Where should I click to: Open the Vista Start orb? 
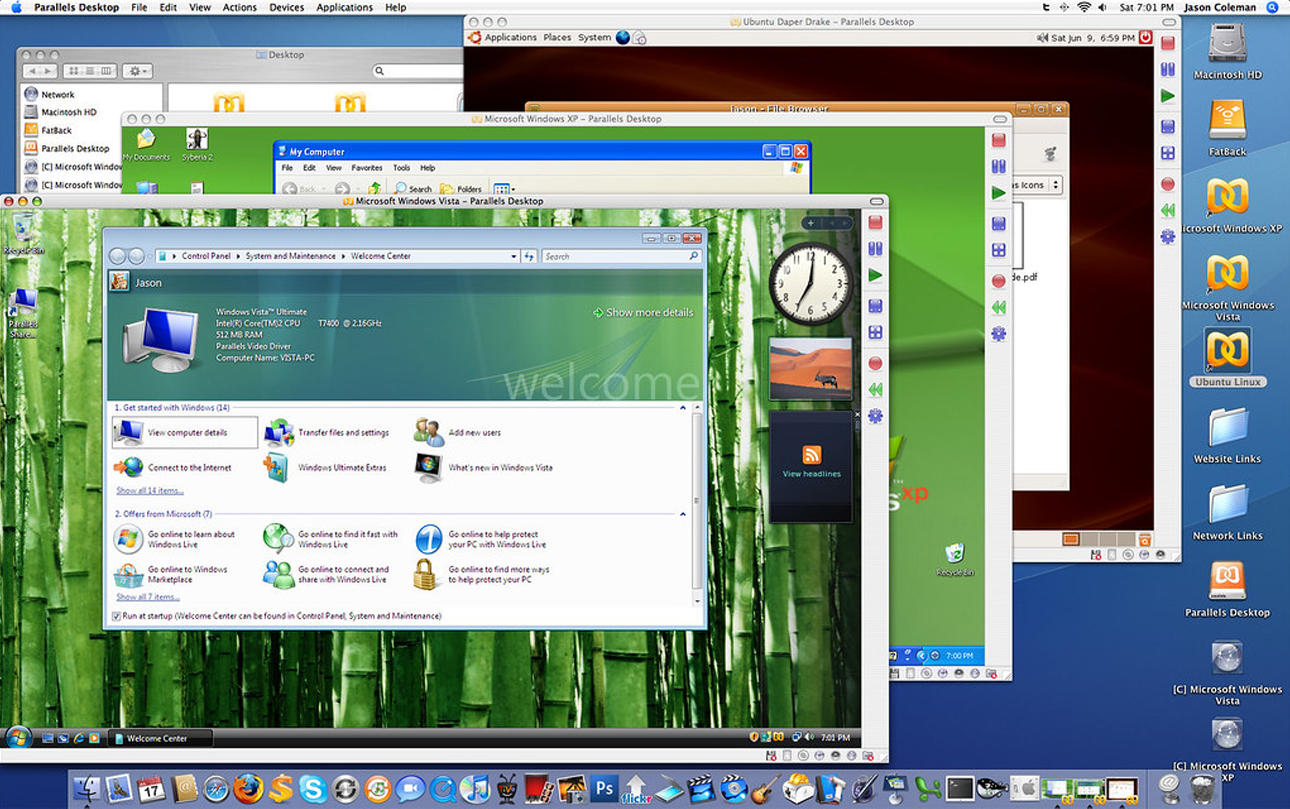coord(18,738)
